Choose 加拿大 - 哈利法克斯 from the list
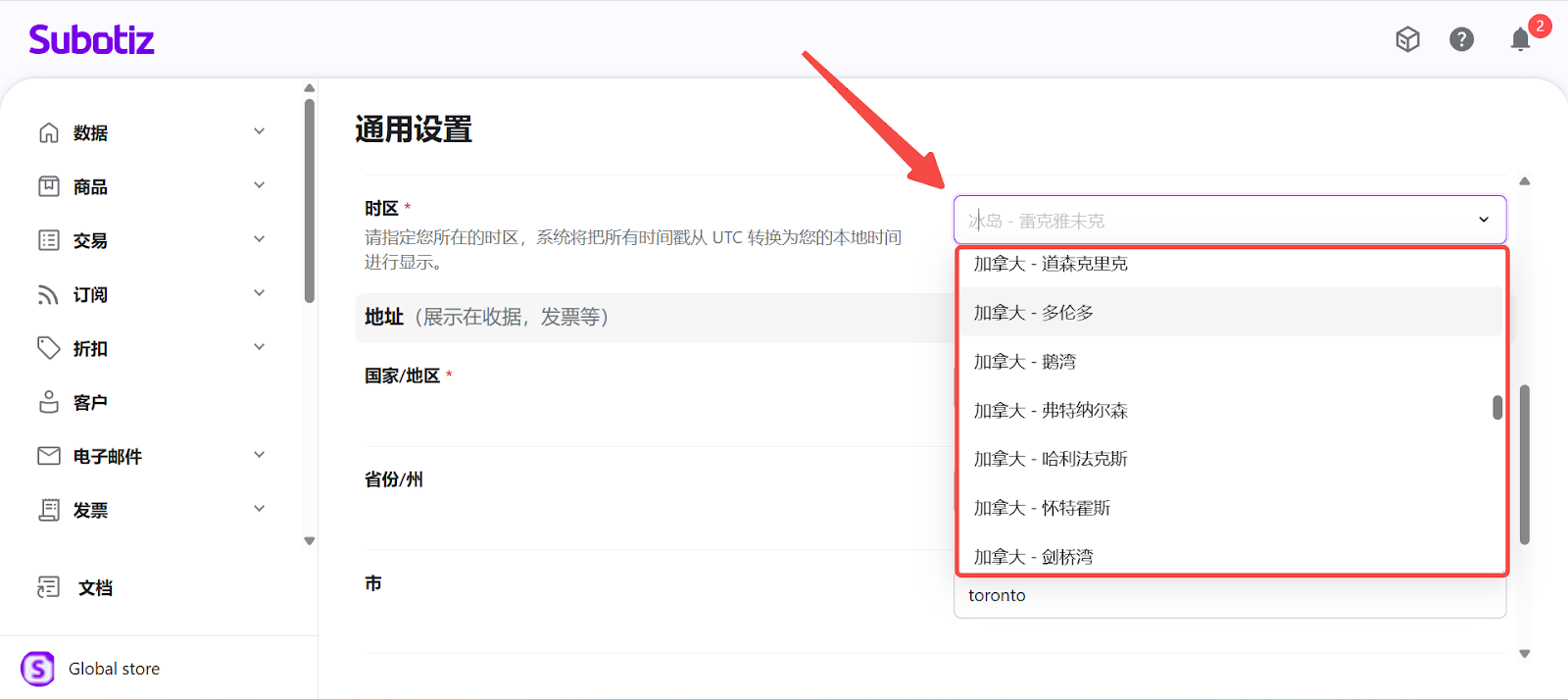 coord(1050,459)
